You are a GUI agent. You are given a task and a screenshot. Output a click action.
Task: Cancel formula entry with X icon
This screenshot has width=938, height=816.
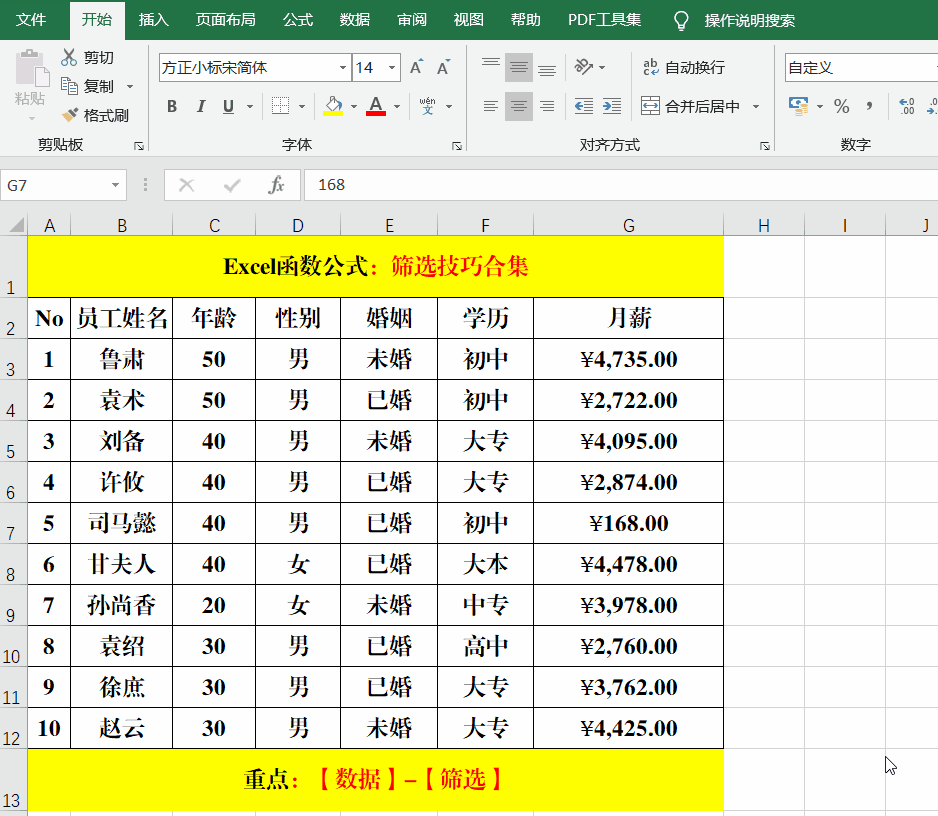tap(187, 185)
